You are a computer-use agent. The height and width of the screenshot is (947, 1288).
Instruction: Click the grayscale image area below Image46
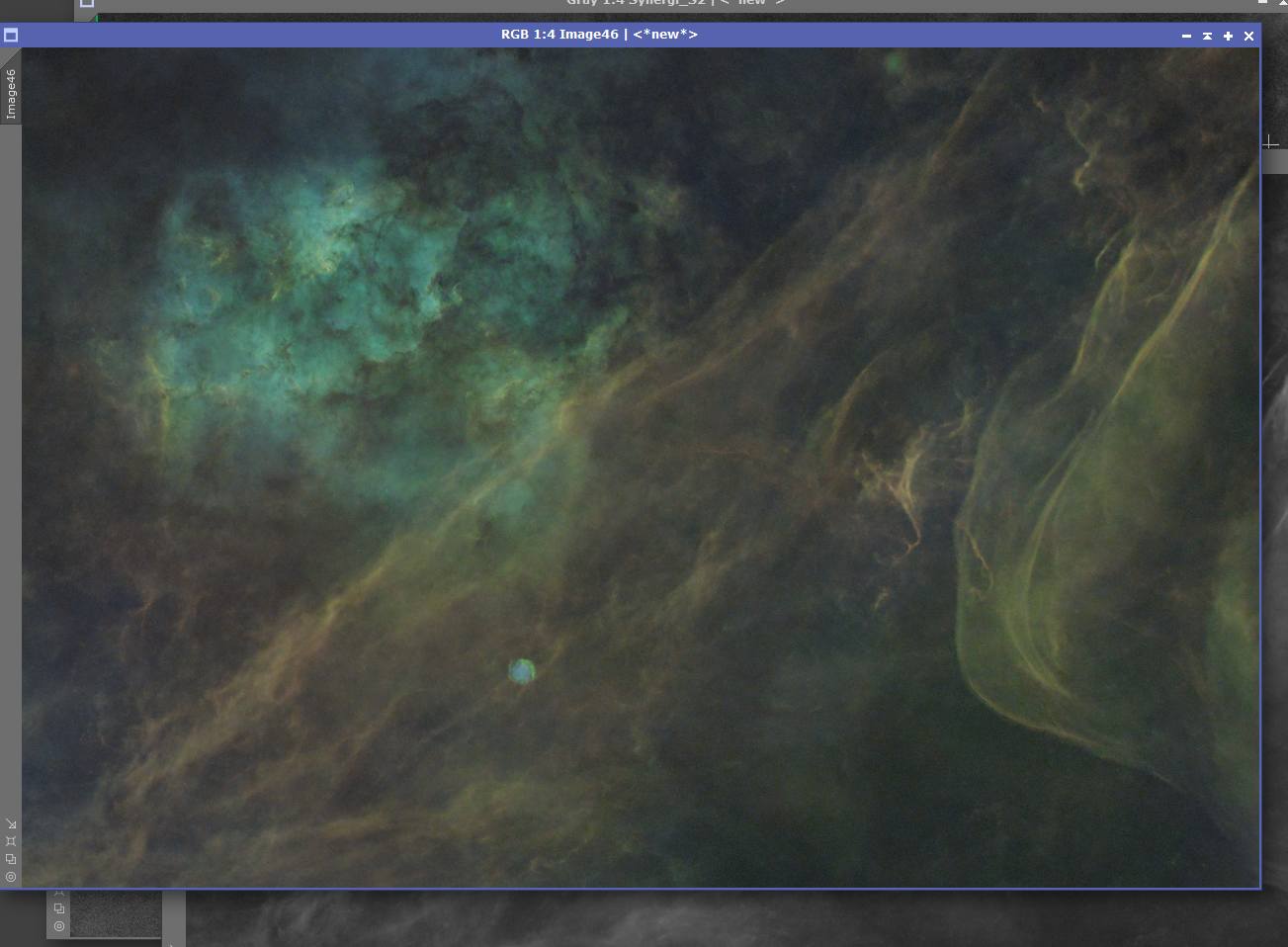(692, 919)
